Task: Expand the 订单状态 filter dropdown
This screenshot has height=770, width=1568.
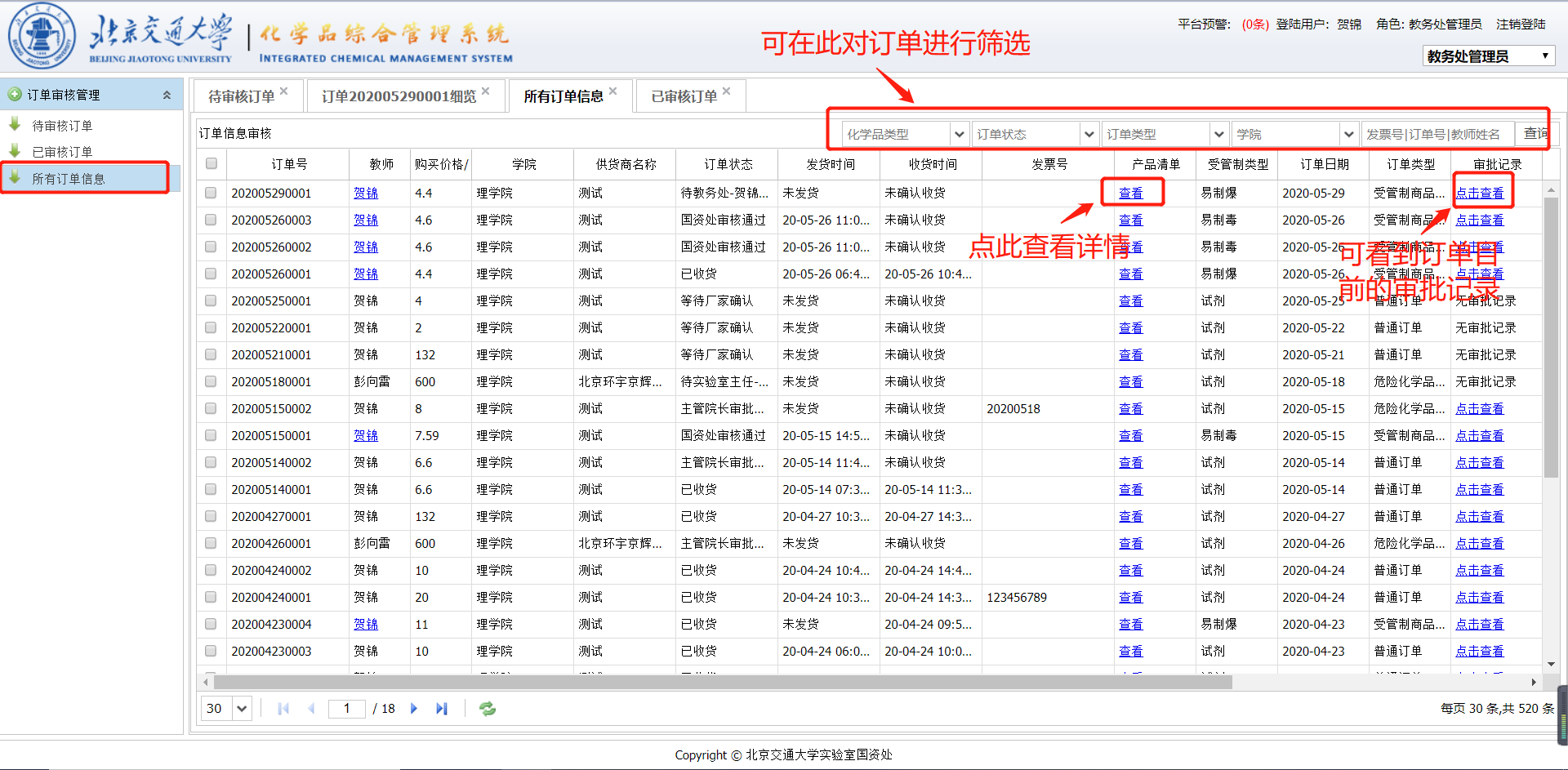Action: pos(1089,134)
